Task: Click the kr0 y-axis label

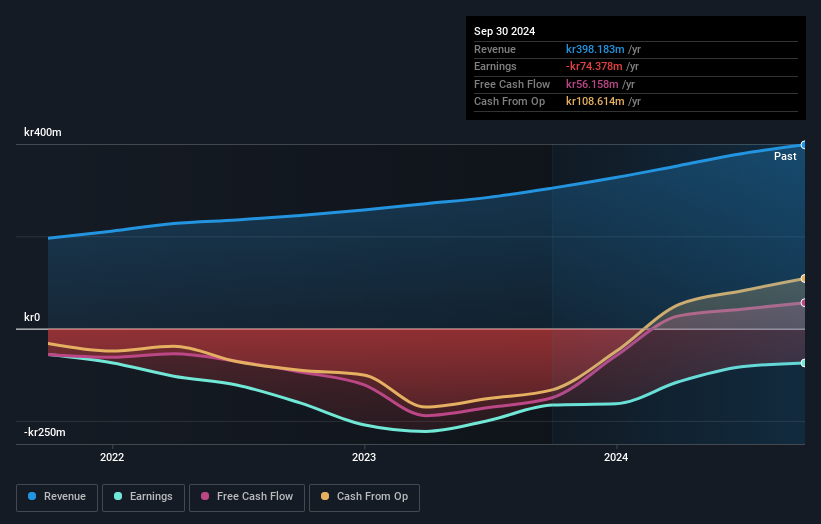Action: pos(32,317)
